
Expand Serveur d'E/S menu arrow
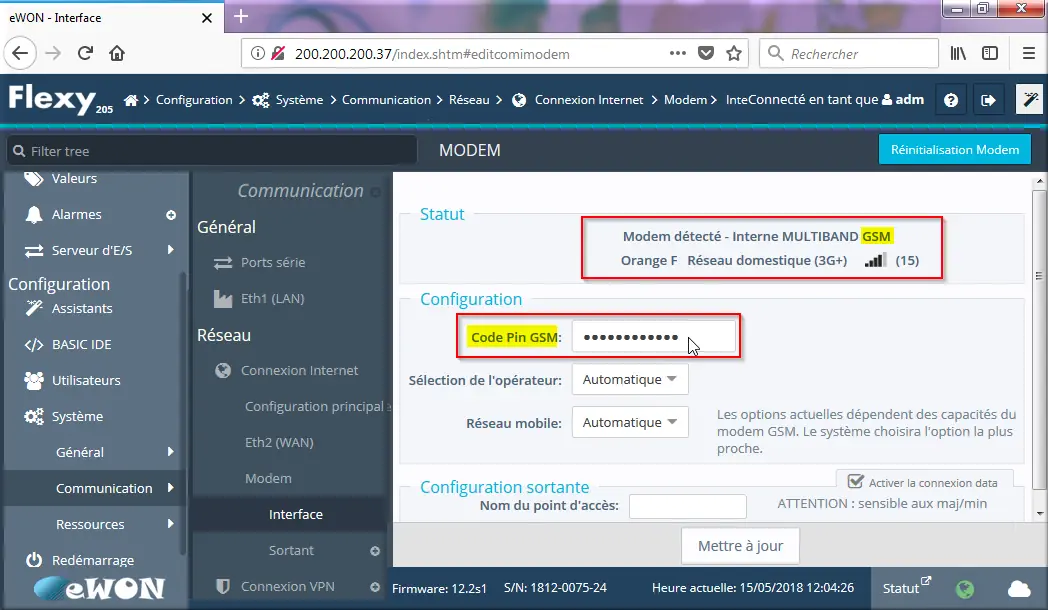[x=170, y=250]
